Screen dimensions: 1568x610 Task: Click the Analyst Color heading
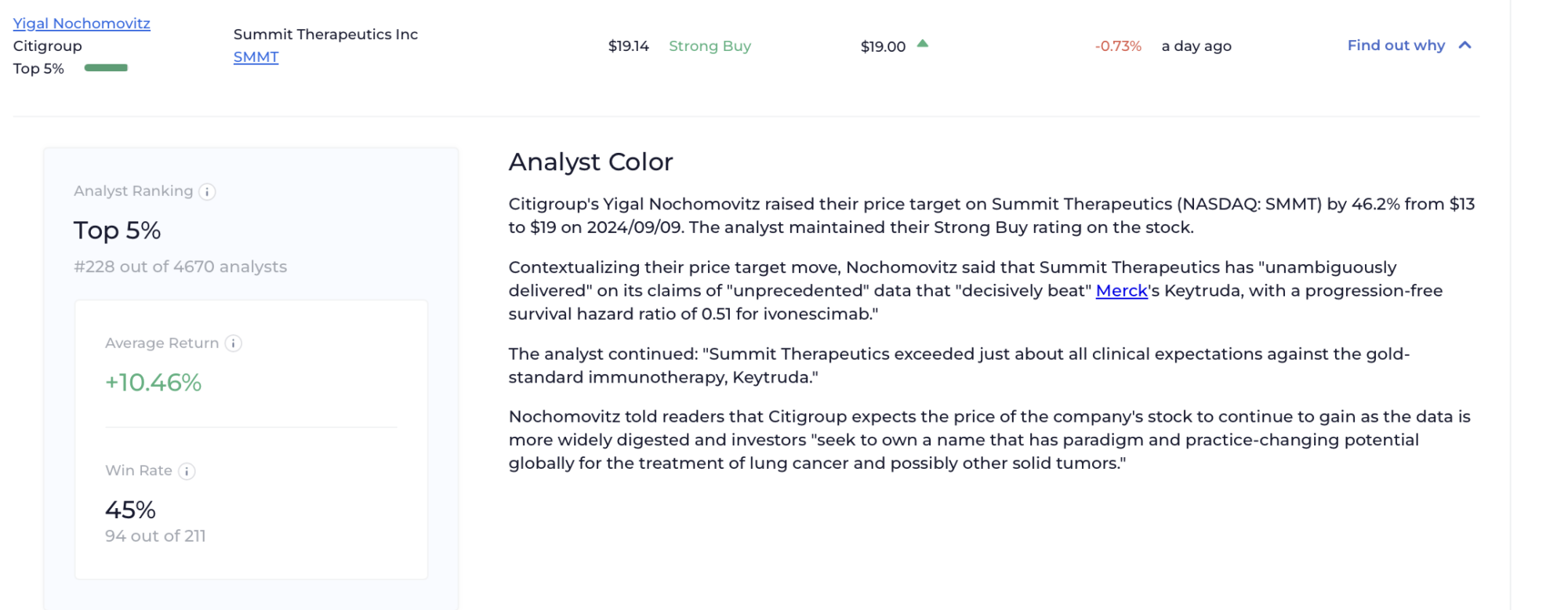590,162
